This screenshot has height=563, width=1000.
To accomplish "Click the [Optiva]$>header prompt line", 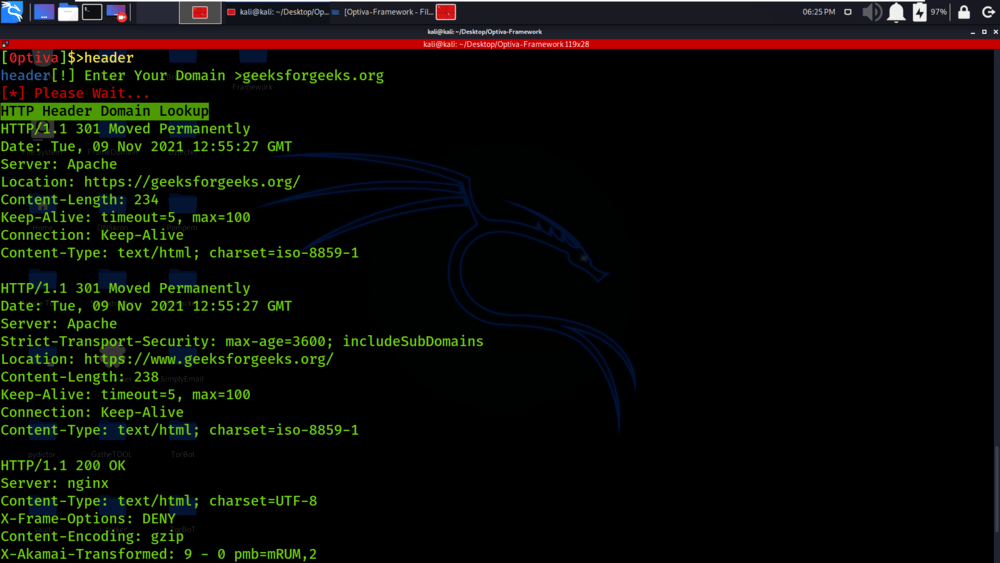I will 67,57.
